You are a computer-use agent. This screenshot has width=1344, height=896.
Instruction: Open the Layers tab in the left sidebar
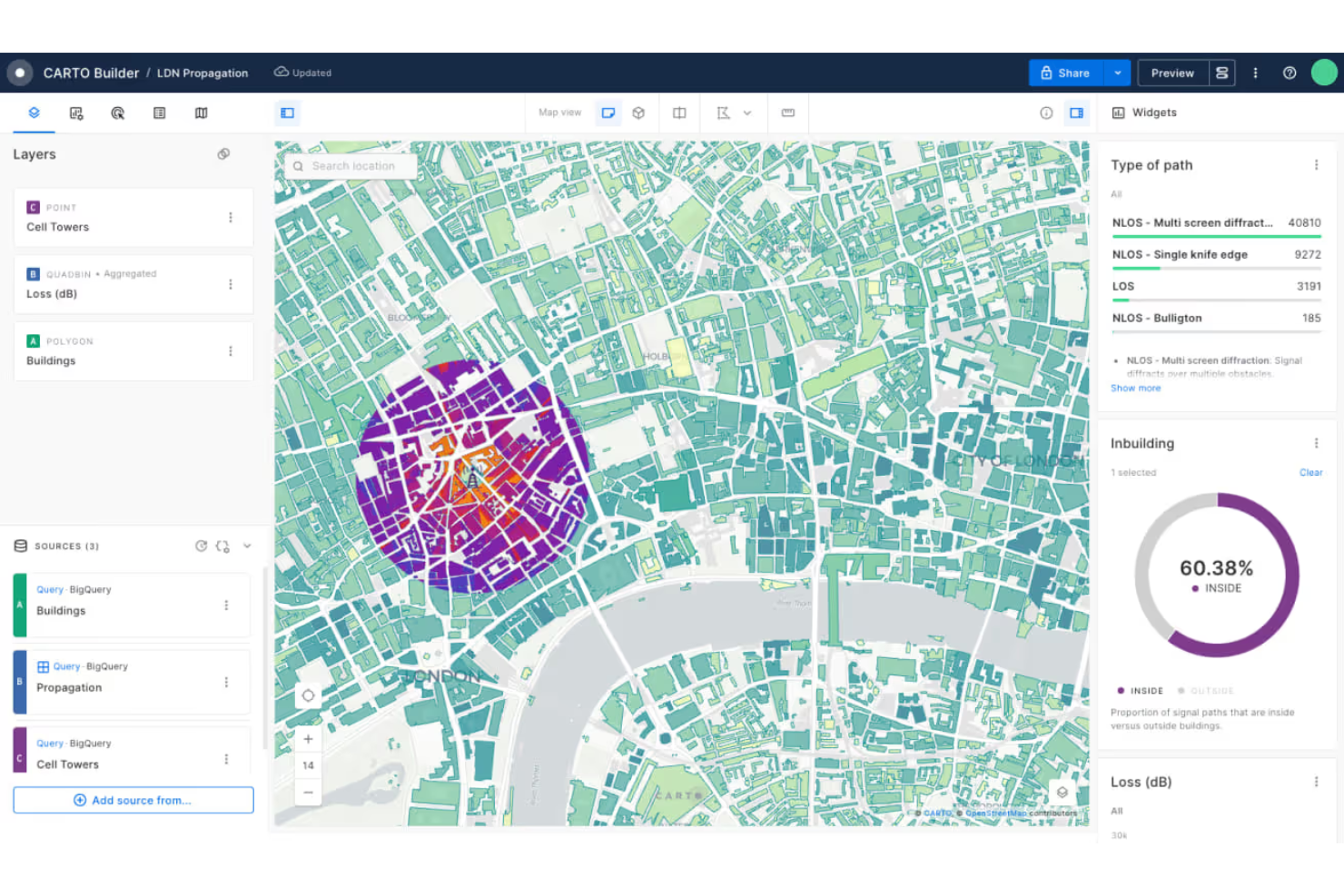click(34, 113)
